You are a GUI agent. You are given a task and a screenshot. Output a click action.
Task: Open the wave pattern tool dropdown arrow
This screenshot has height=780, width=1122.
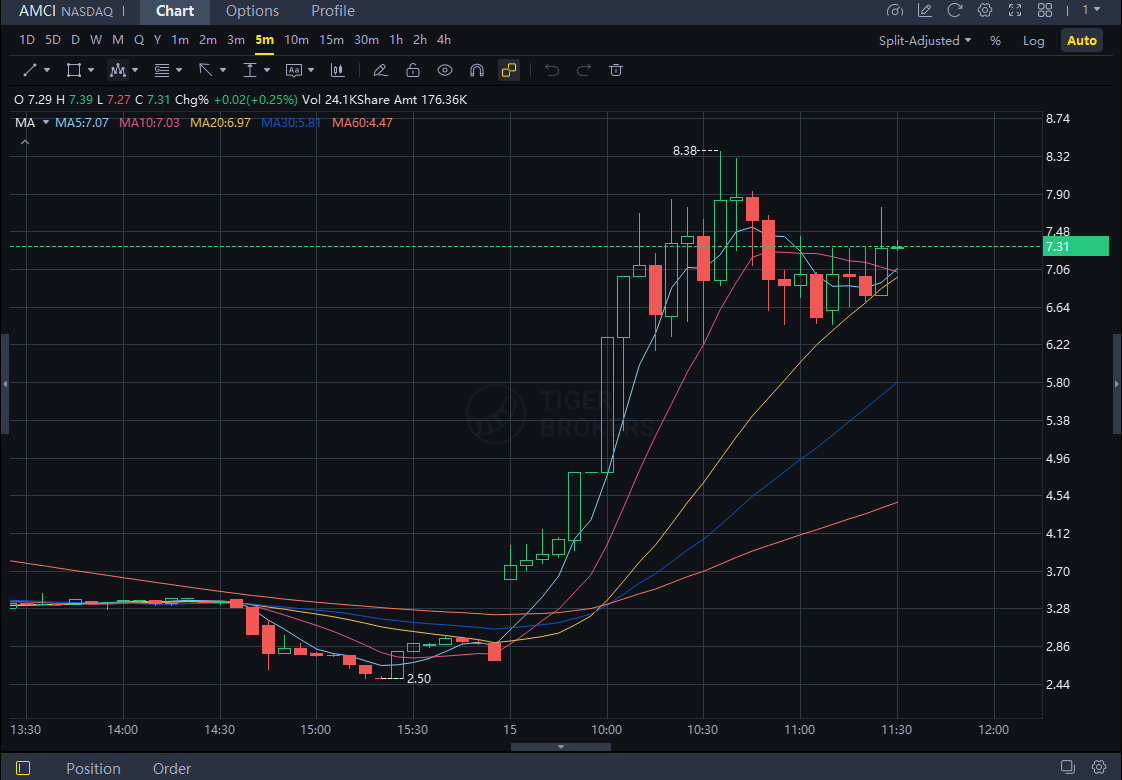pyautogui.click(x=135, y=70)
